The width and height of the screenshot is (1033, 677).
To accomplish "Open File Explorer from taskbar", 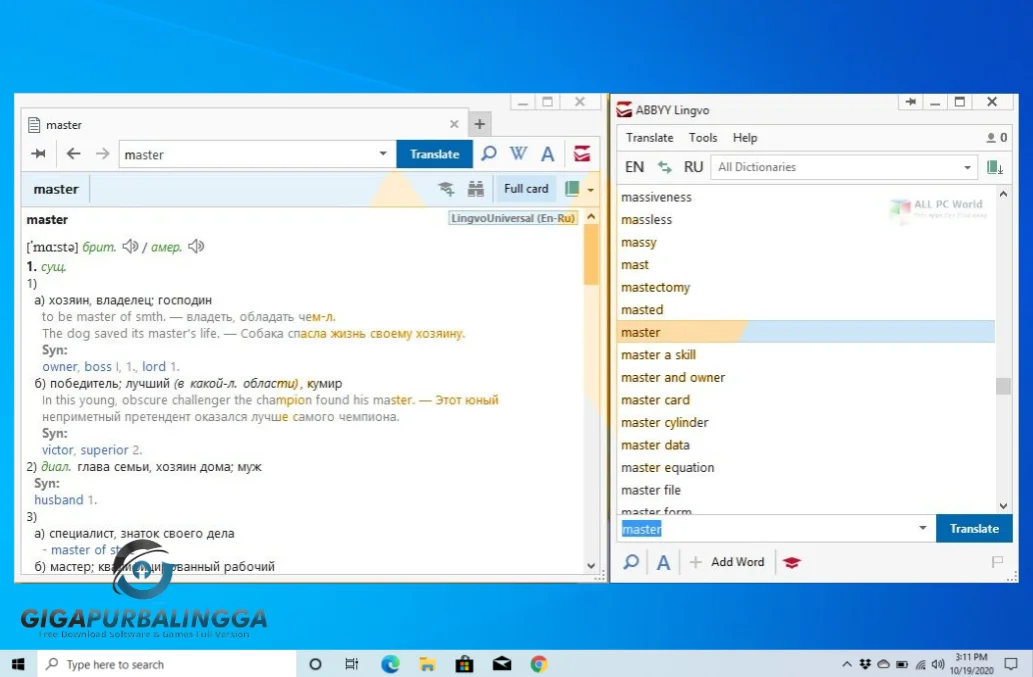I will pos(427,664).
